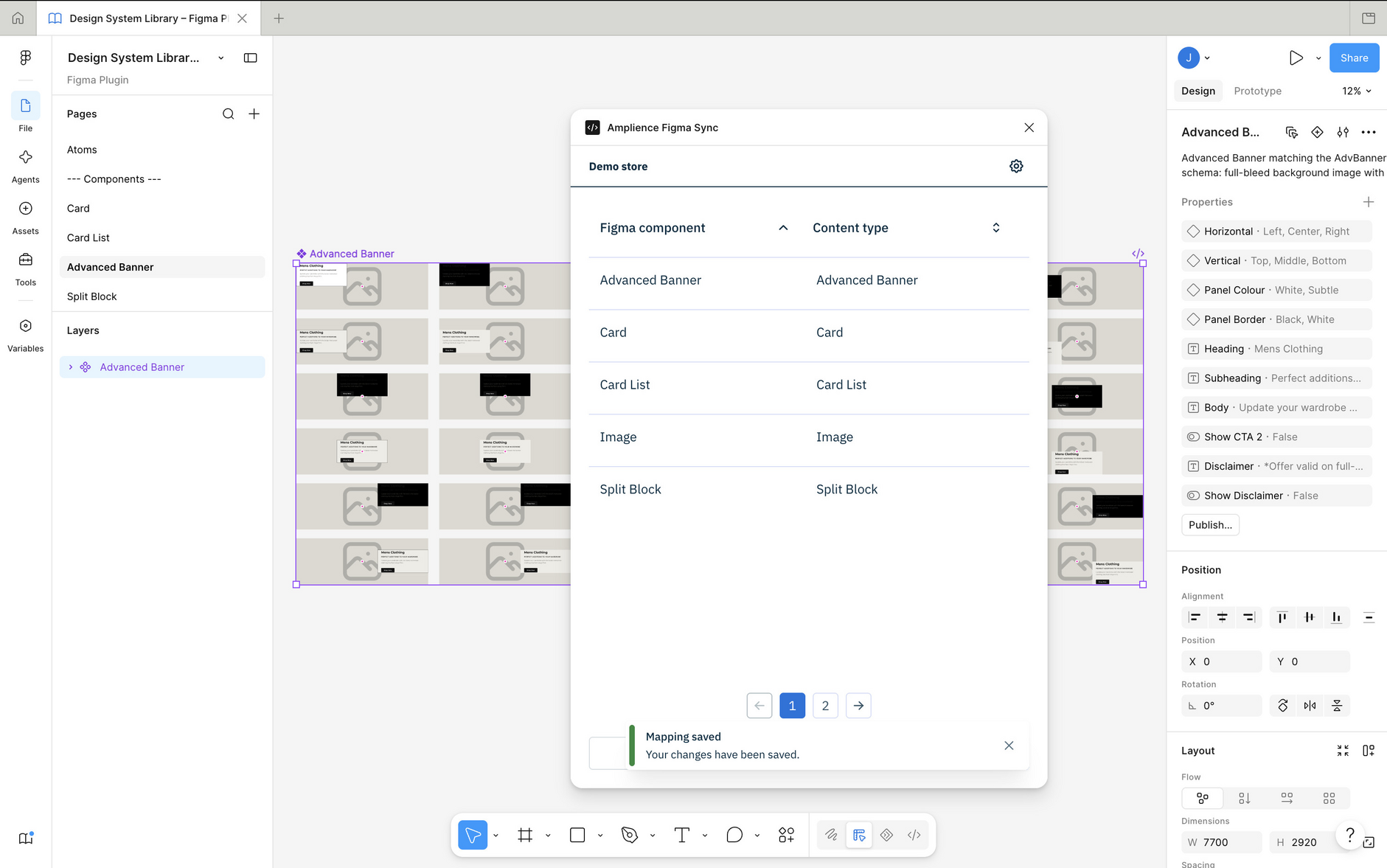Screen dimensions: 1387x868
Task: Search pages with the magnifier icon
Action: (229, 114)
